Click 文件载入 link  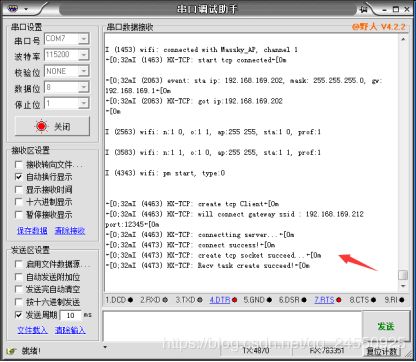tap(32, 330)
